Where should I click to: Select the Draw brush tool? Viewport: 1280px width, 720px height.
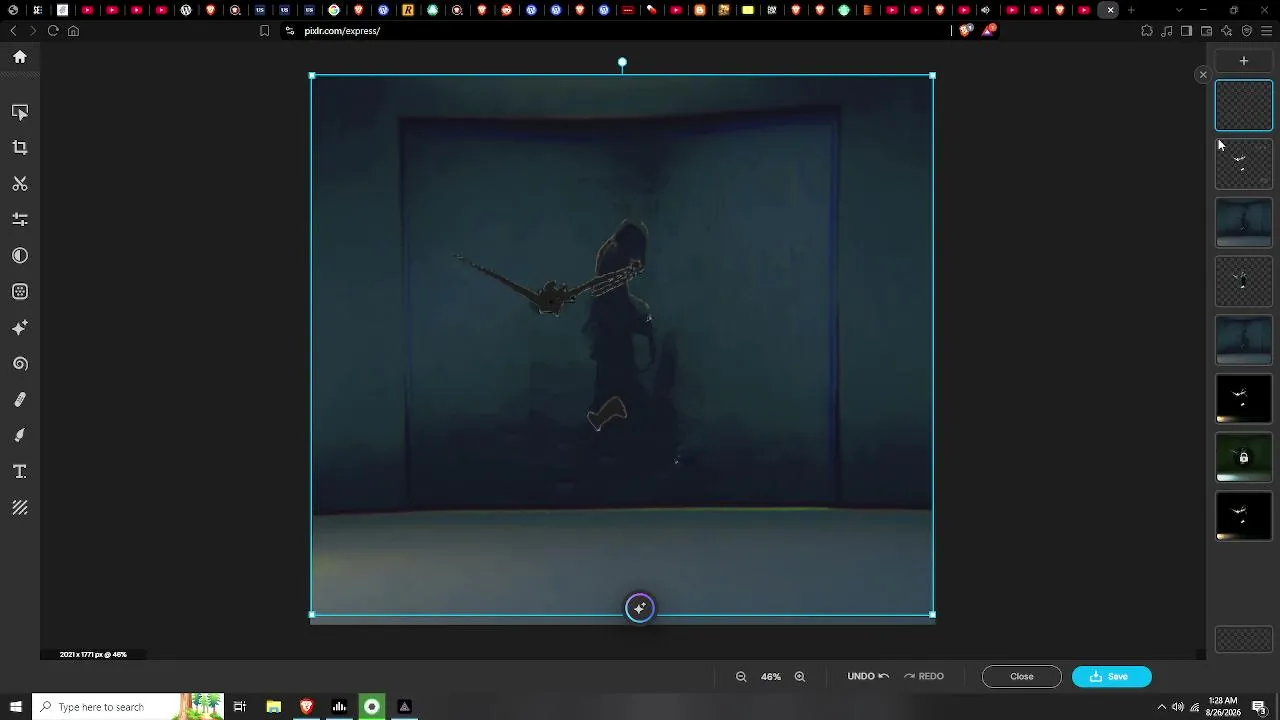[x=20, y=436]
